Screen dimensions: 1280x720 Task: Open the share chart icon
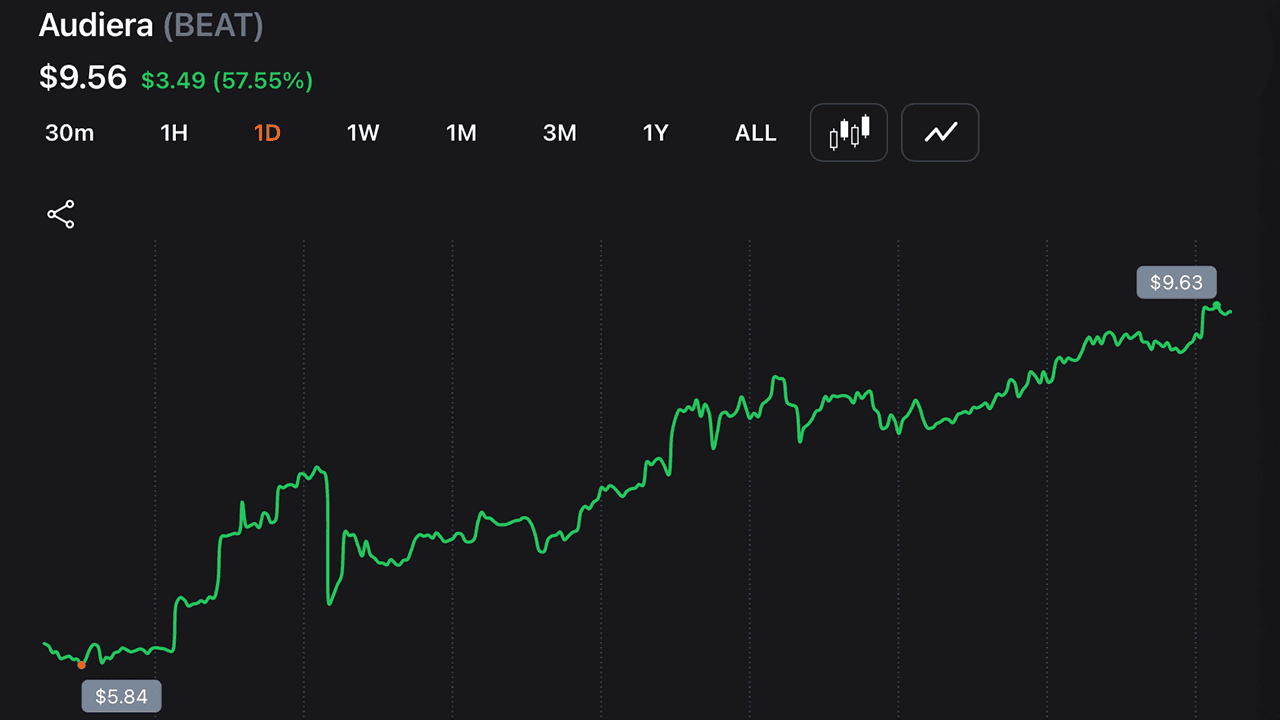pyautogui.click(x=61, y=214)
